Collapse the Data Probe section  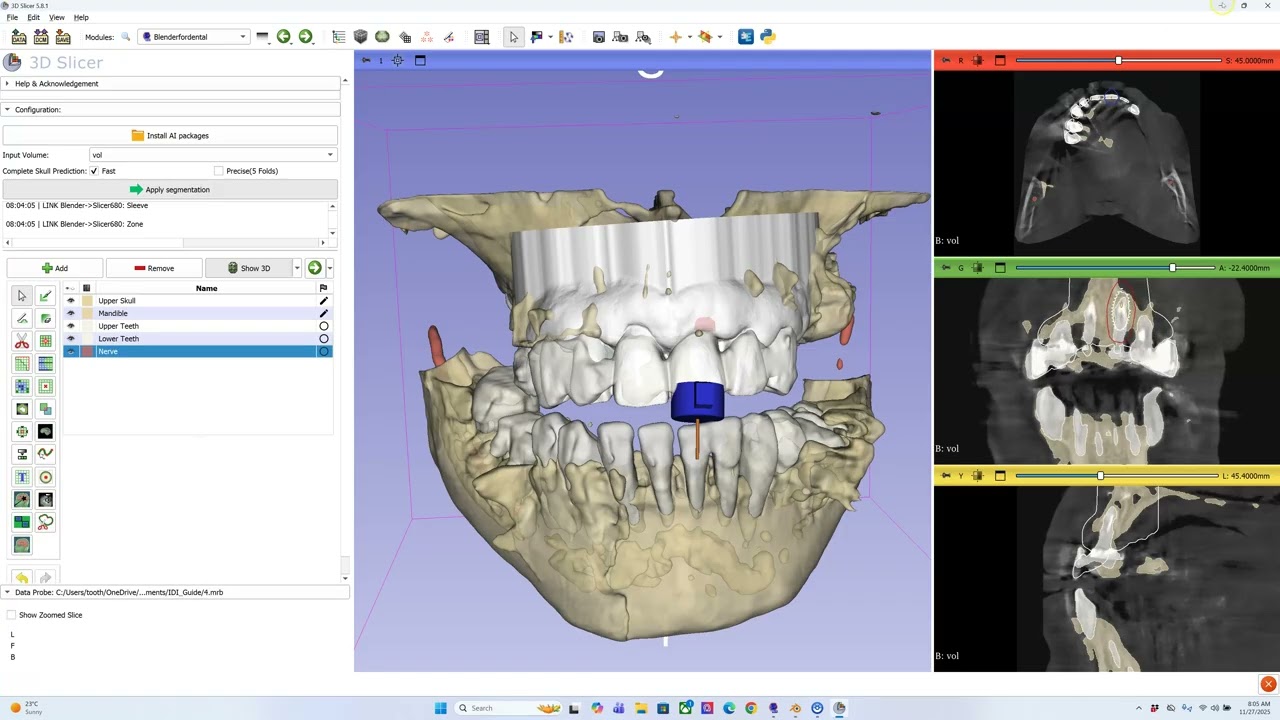pos(175,592)
